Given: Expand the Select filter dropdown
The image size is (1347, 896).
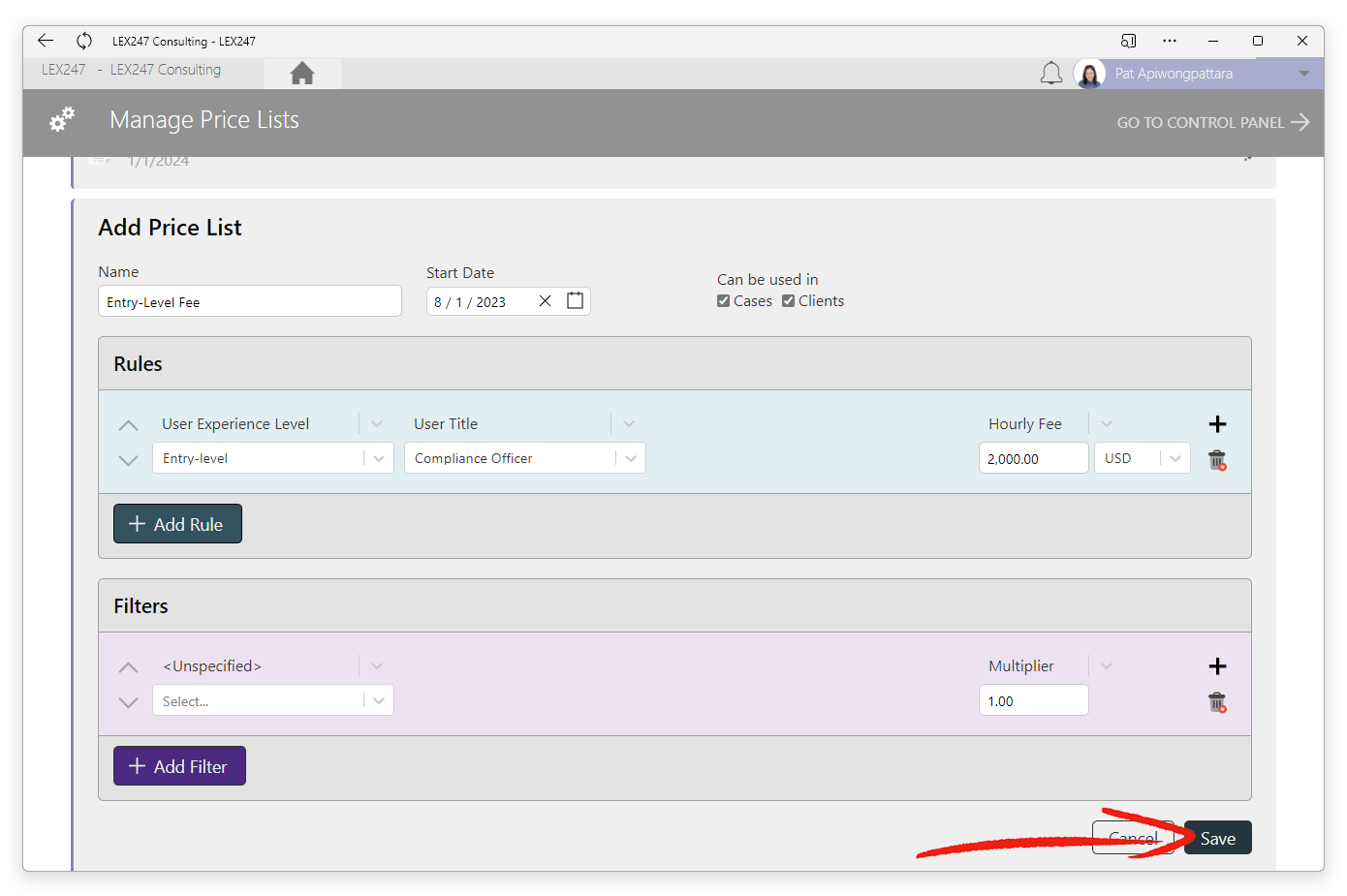Looking at the screenshot, I should pos(379,699).
